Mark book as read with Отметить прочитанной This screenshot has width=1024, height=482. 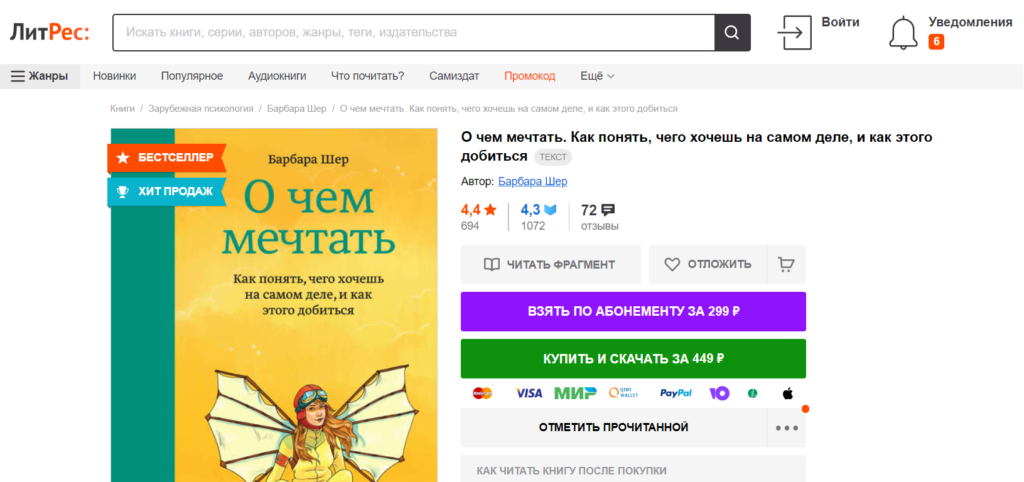(613, 428)
